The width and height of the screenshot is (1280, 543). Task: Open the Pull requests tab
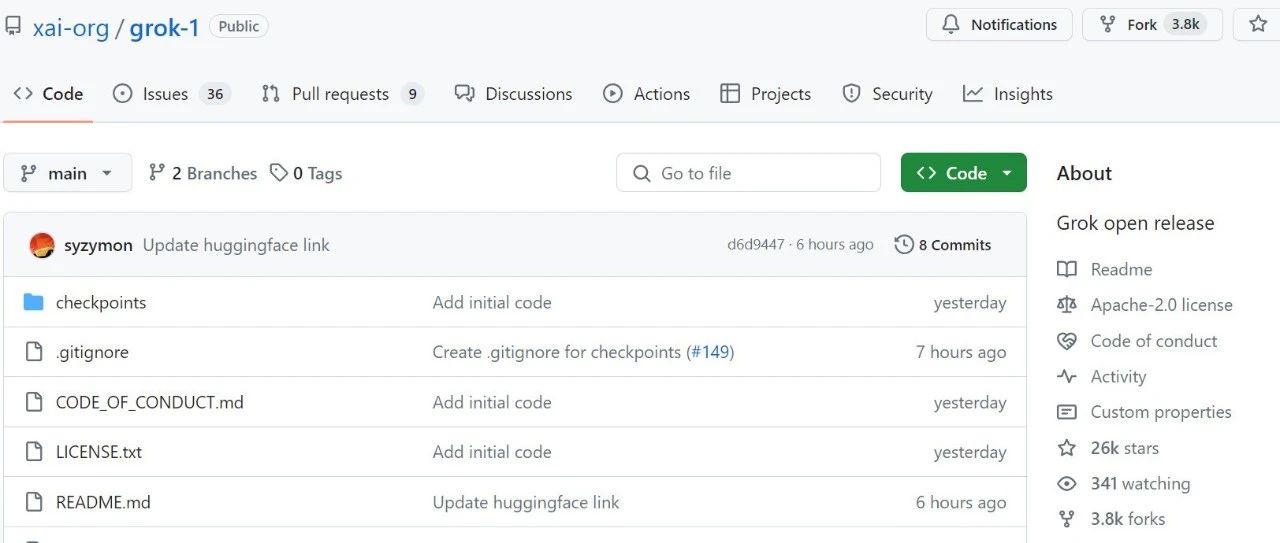point(342,94)
